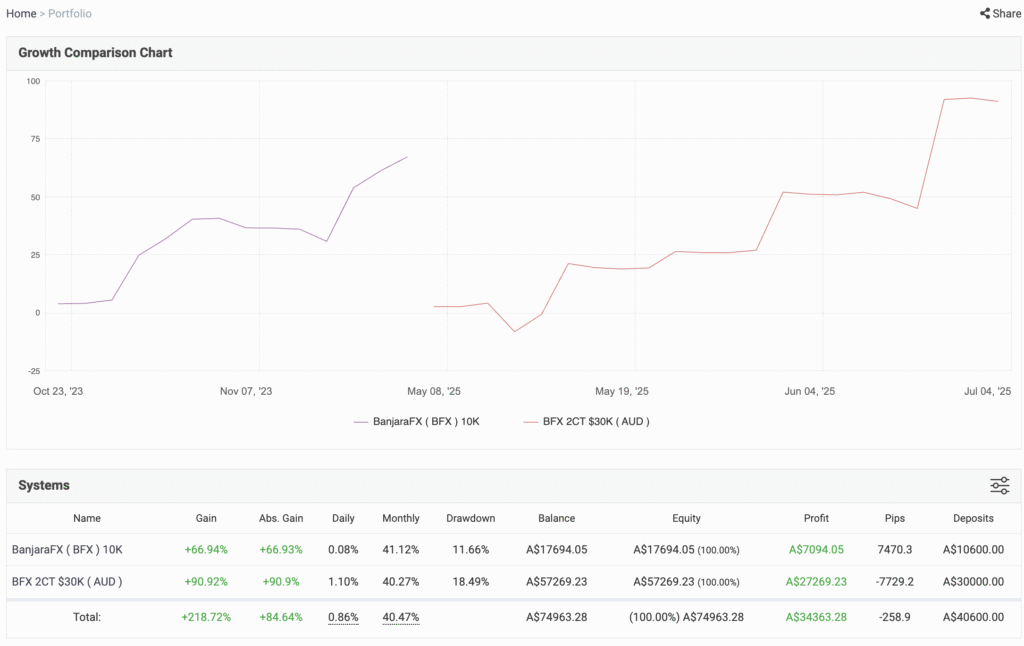Sort by the Pips column header
Viewport: 1024px width, 646px height.
point(895,518)
